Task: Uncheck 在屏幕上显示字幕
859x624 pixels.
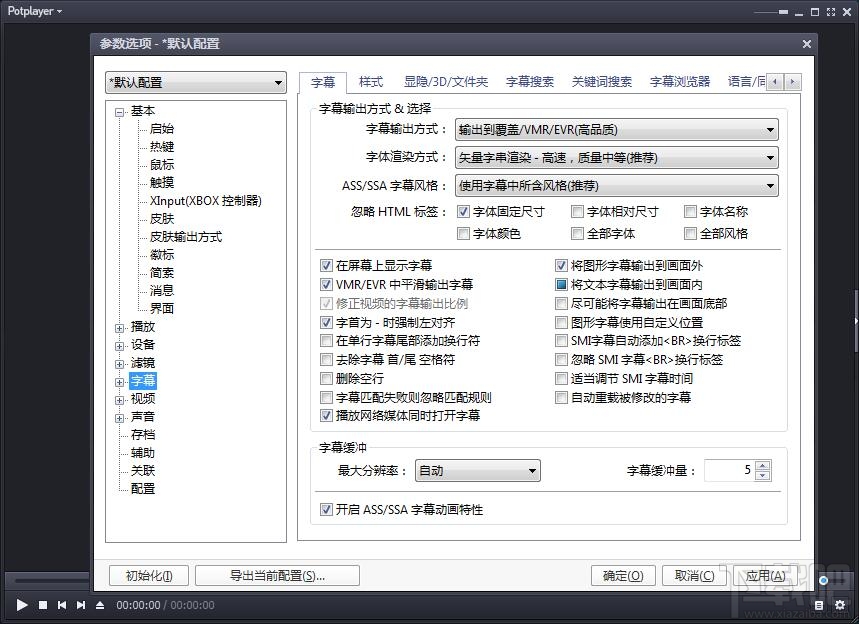Action: [x=326, y=265]
